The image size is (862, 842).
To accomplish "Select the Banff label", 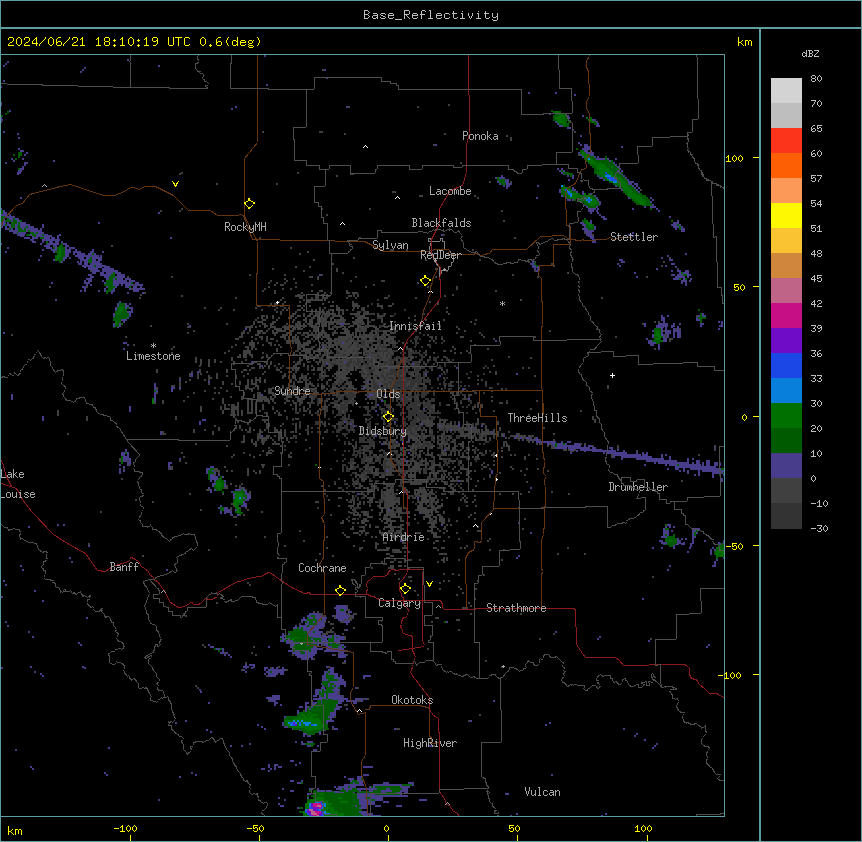I will point(124,567).
